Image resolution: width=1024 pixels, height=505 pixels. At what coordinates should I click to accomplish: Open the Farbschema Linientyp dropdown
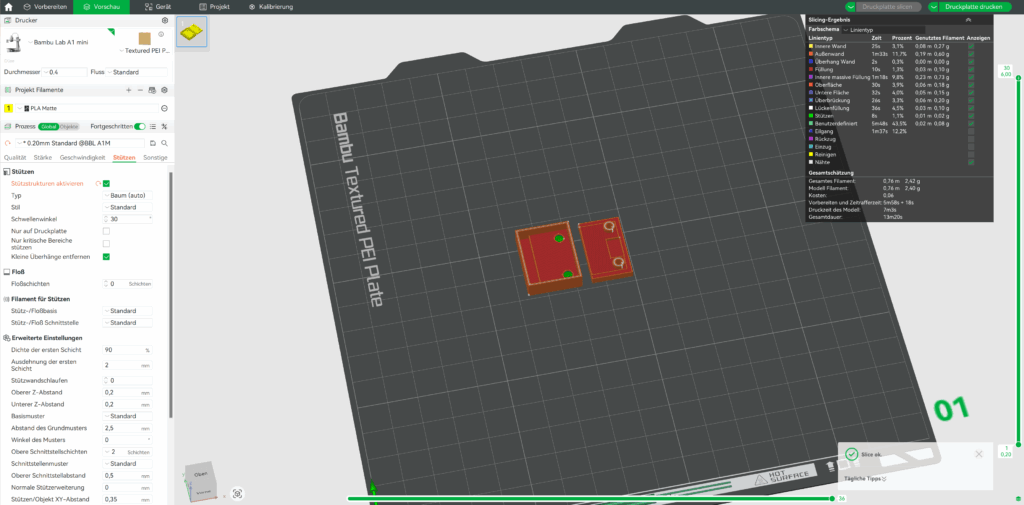pyautogui.click(x=862, y=30)
